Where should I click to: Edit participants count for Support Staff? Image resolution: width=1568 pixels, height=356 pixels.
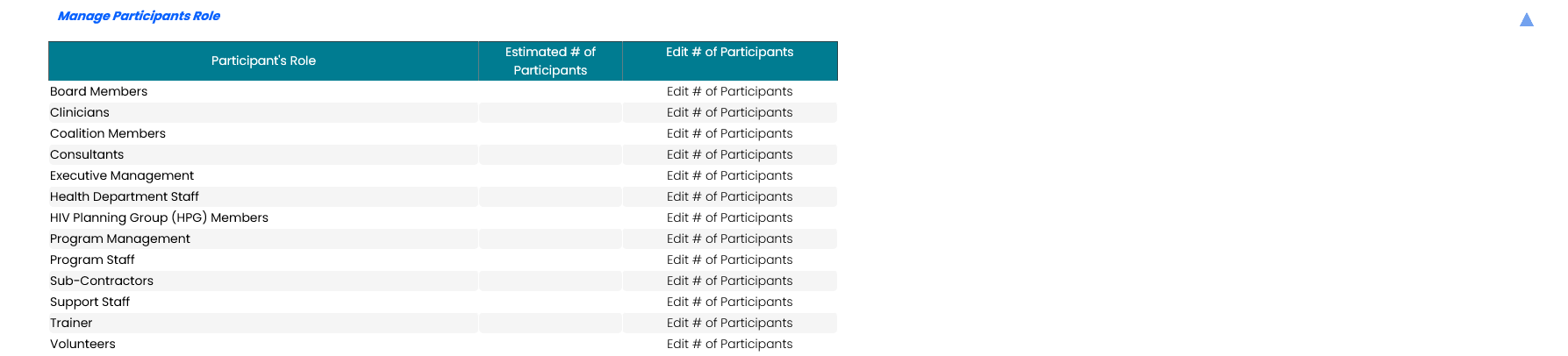click(x=729, y=302)
